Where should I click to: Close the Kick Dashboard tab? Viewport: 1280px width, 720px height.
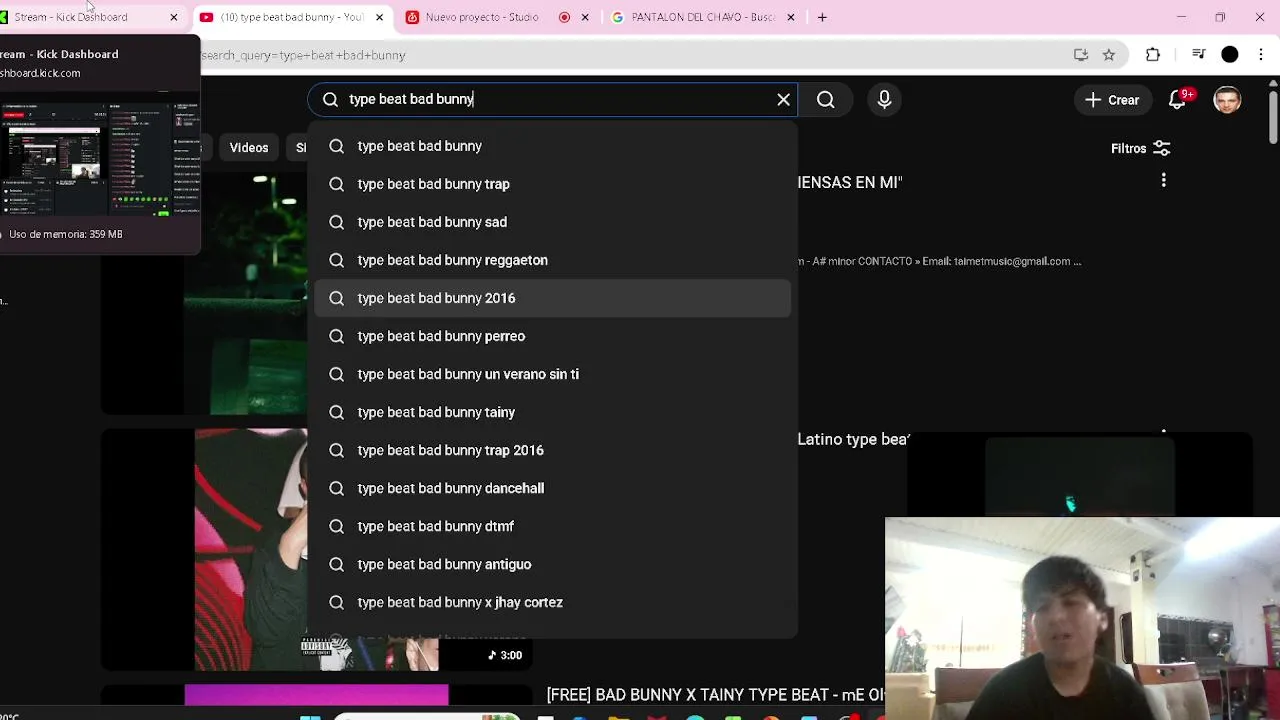click(x=173, y=17)
